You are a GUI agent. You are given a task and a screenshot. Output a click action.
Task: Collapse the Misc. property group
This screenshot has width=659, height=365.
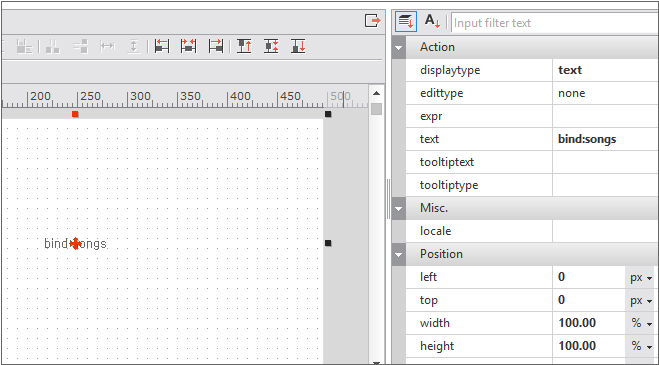(398, 208)
